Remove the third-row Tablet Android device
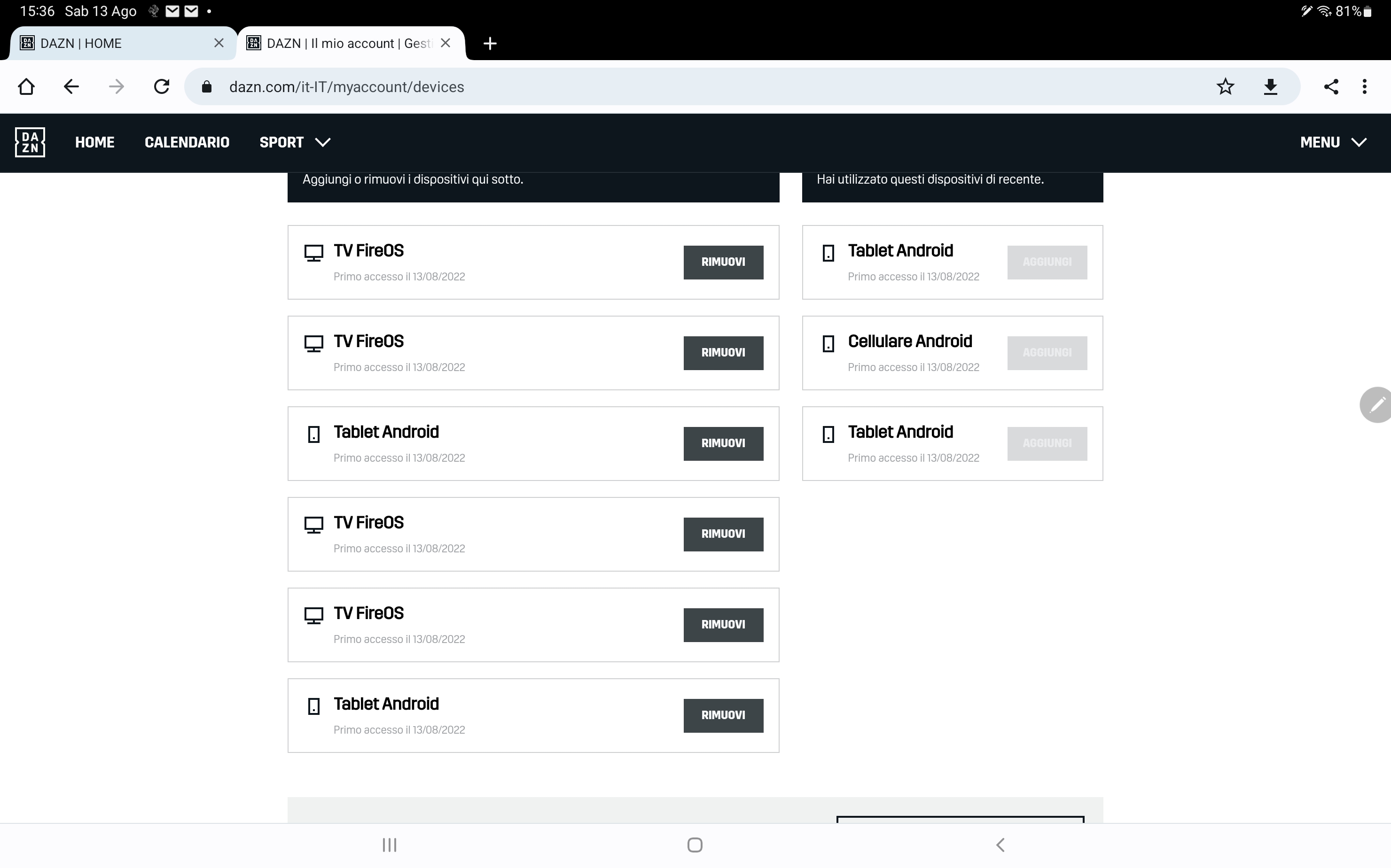The height and width of the screenshot is (868, 1391). click(x=723, y=444)
